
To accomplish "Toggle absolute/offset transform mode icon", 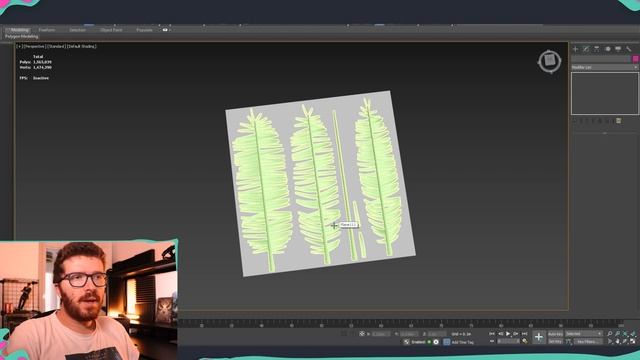I will [x=362, y=334].
